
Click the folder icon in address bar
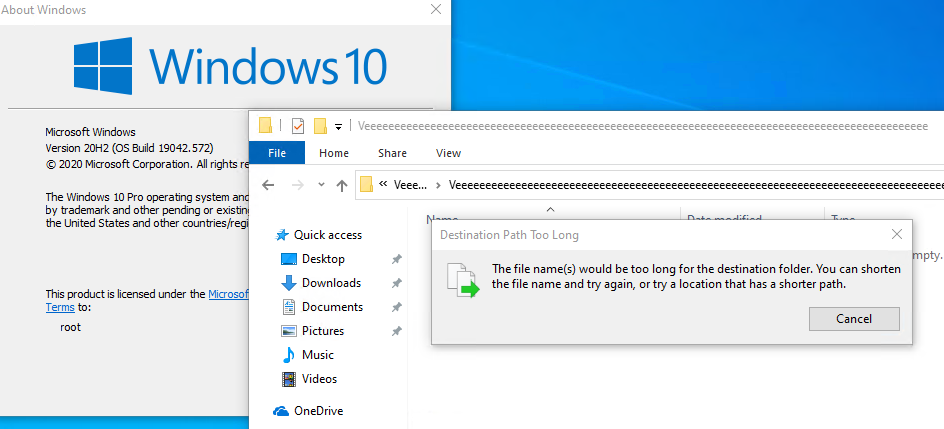point(366,185)
